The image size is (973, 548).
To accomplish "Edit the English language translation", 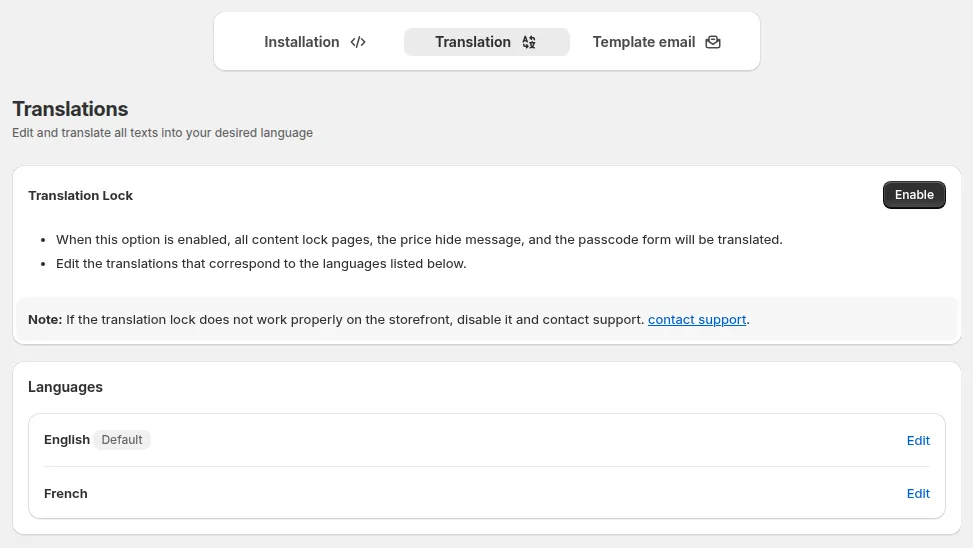I will coord(918,441).
